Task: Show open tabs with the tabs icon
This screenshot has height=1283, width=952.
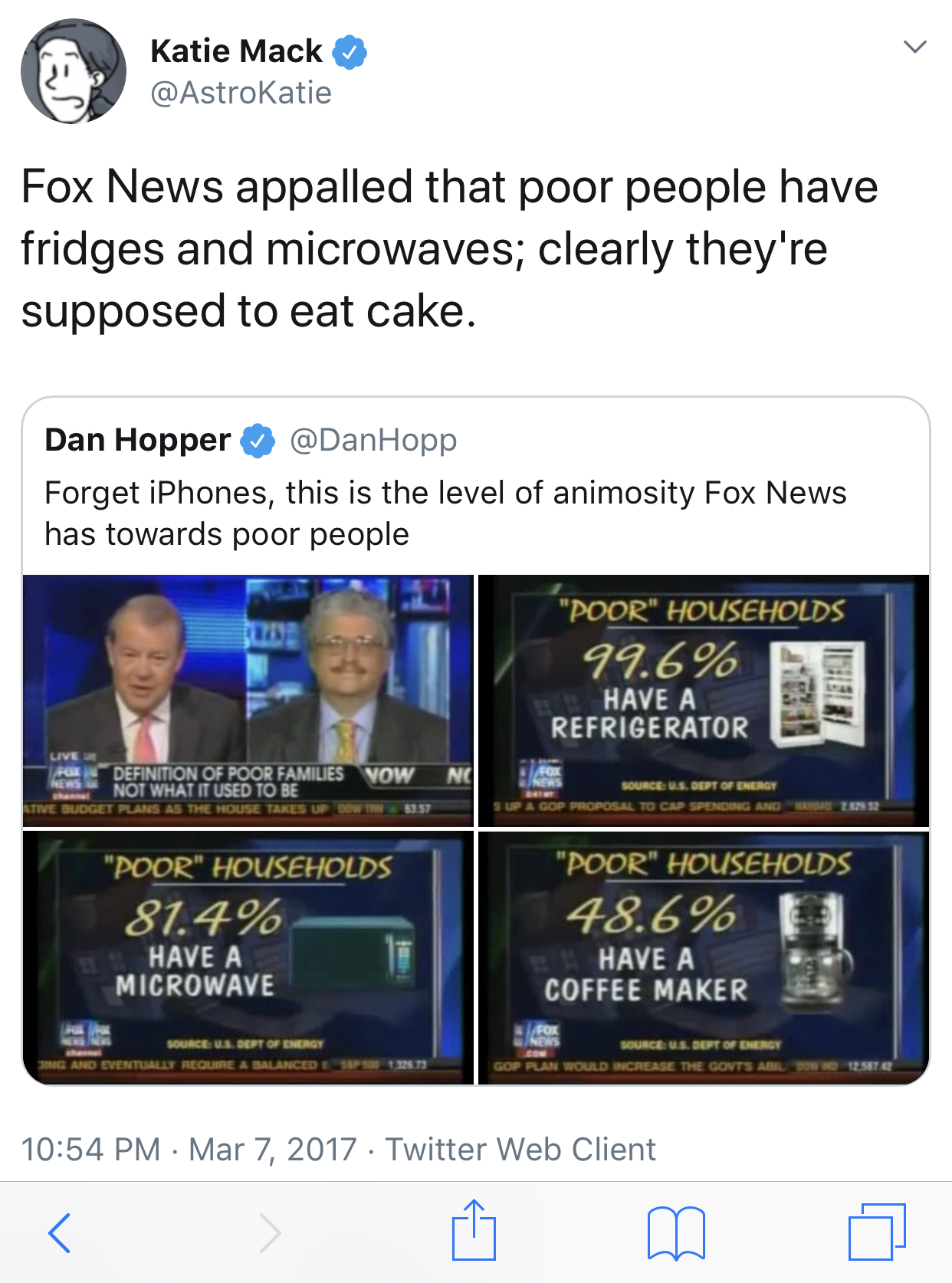Action: point(877,1232)
